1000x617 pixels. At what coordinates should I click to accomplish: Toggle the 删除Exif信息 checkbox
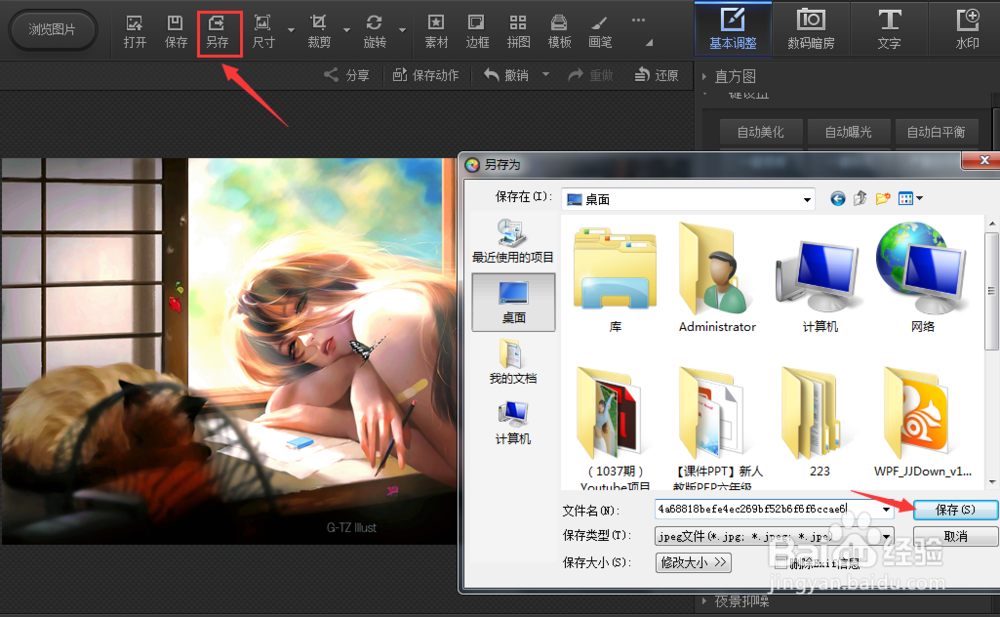pos(781,563)
